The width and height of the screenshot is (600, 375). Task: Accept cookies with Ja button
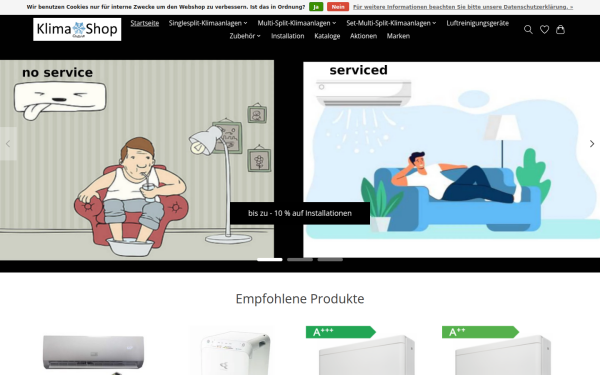pos(316,7)
